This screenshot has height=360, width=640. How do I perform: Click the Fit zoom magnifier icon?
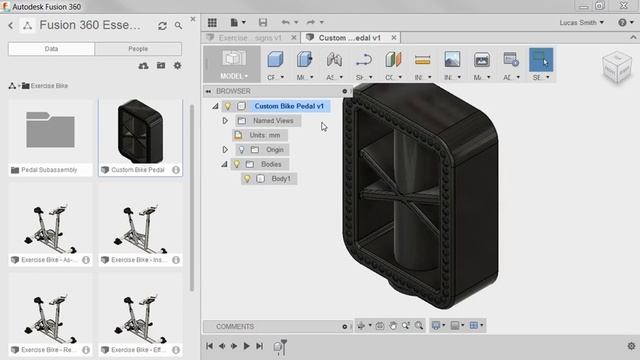pyautogui.click(x=419, y=325)
